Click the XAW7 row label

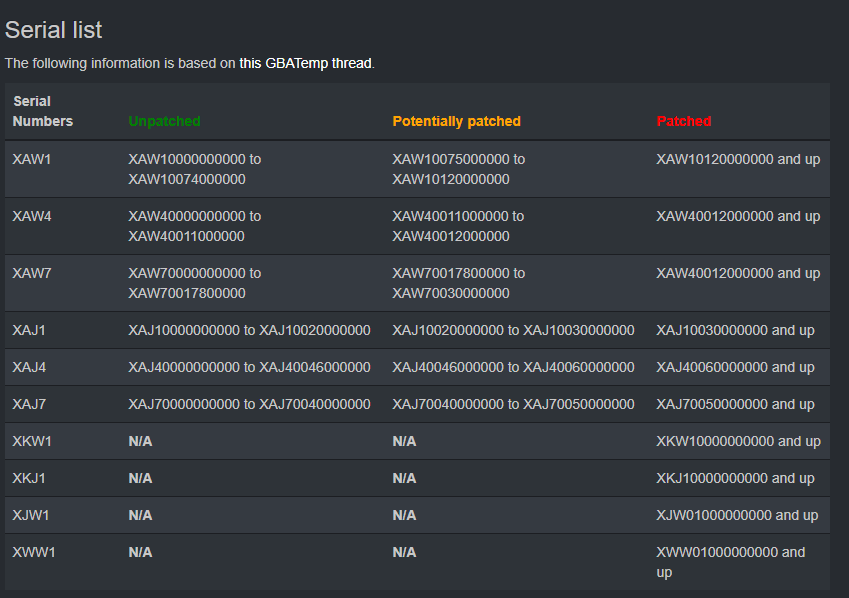pos(32,273)
